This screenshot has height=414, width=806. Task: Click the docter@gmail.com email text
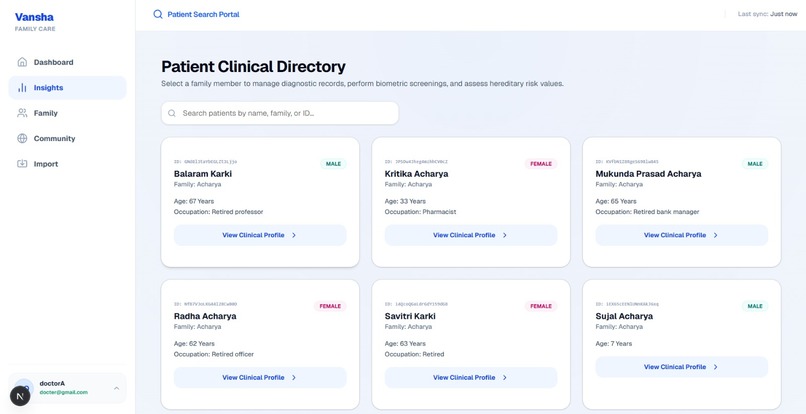[63, 392]
